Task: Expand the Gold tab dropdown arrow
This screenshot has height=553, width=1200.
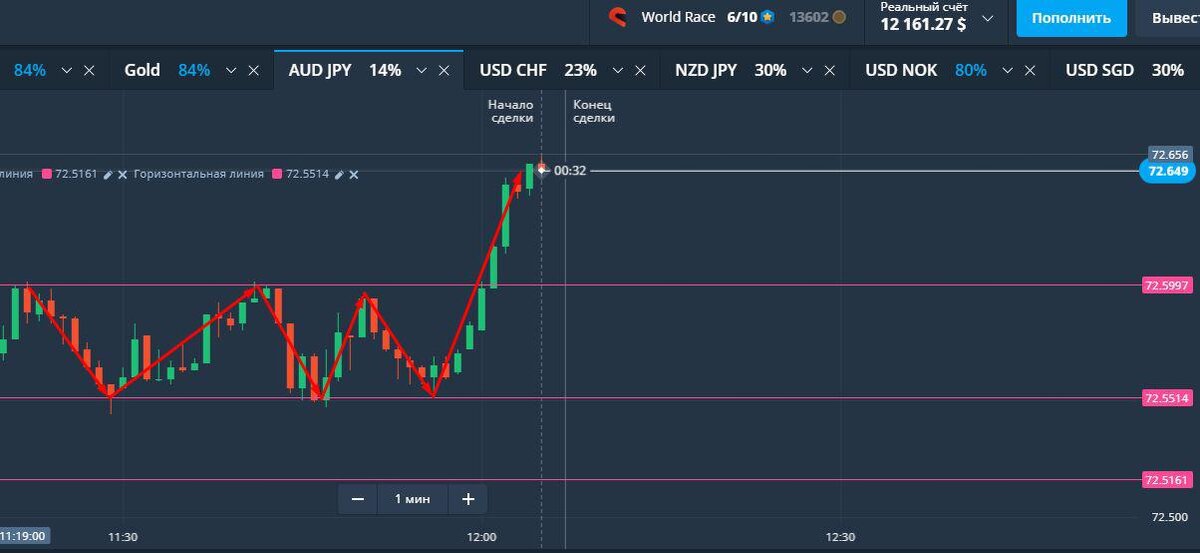Action: click(231, 71)
